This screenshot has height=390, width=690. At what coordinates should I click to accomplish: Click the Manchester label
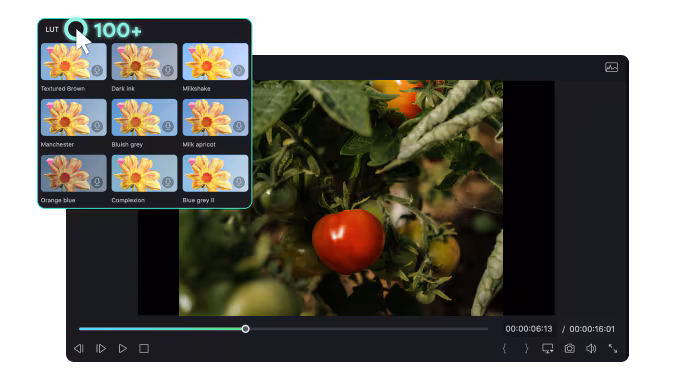pos(57,144)
